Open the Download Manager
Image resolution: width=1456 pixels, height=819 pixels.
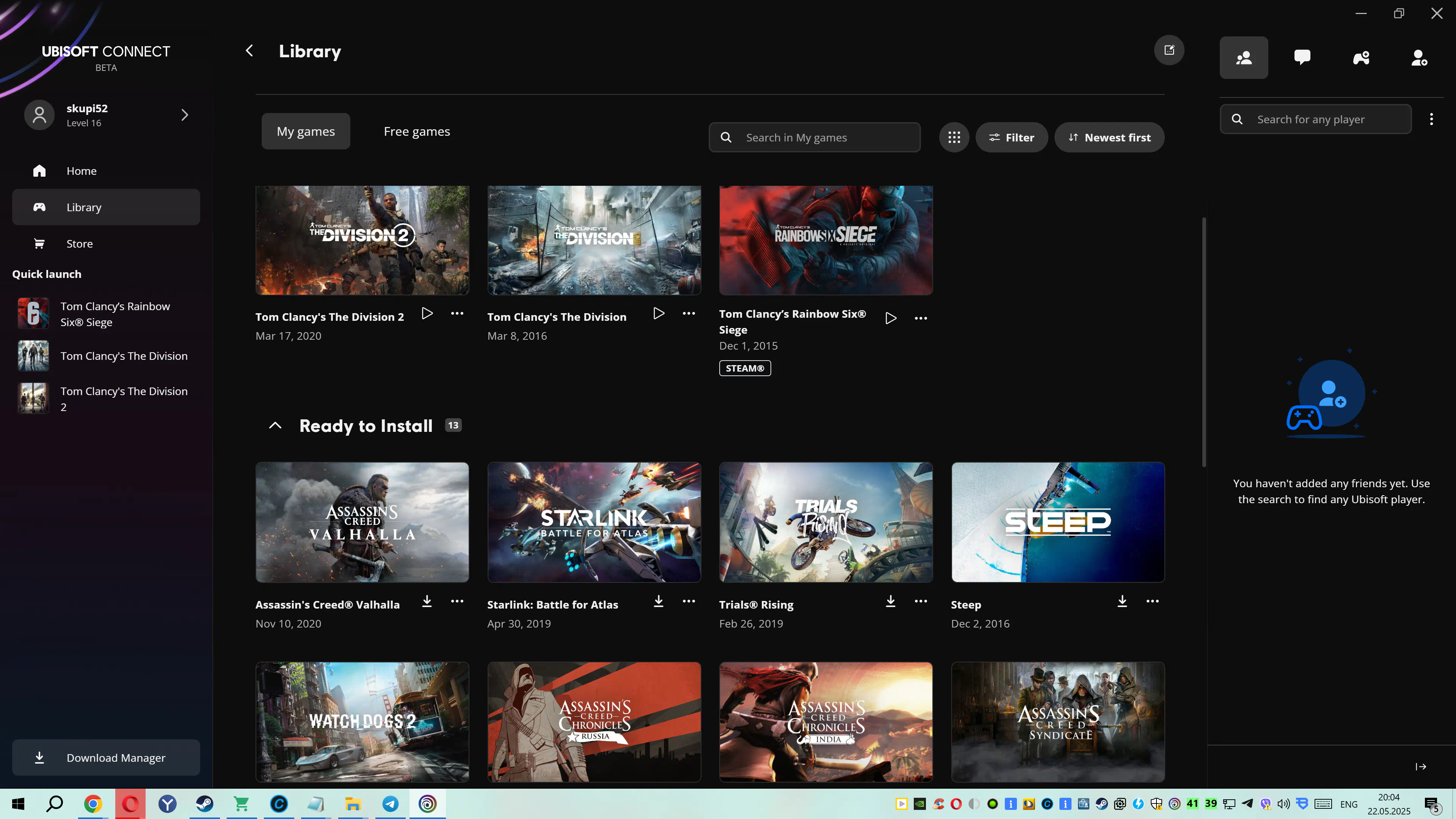tap(106, 758)
